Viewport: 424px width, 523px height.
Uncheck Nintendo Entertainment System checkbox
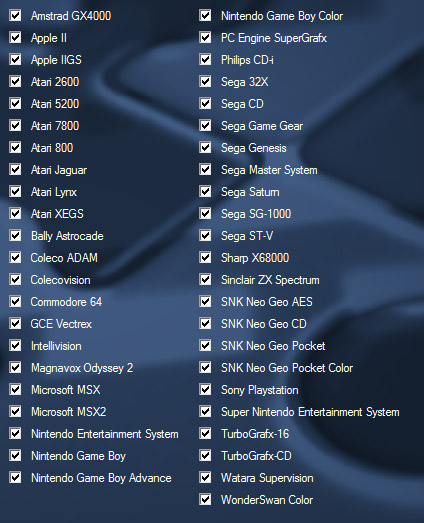tap(15, 434)
